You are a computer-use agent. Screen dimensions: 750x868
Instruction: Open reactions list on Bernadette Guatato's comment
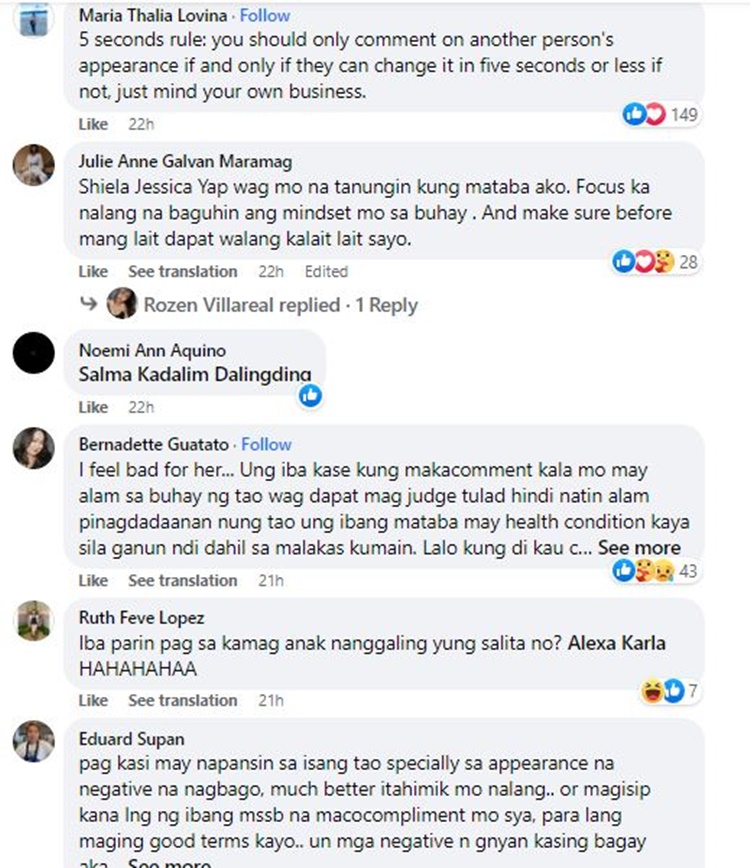point(655,570)
